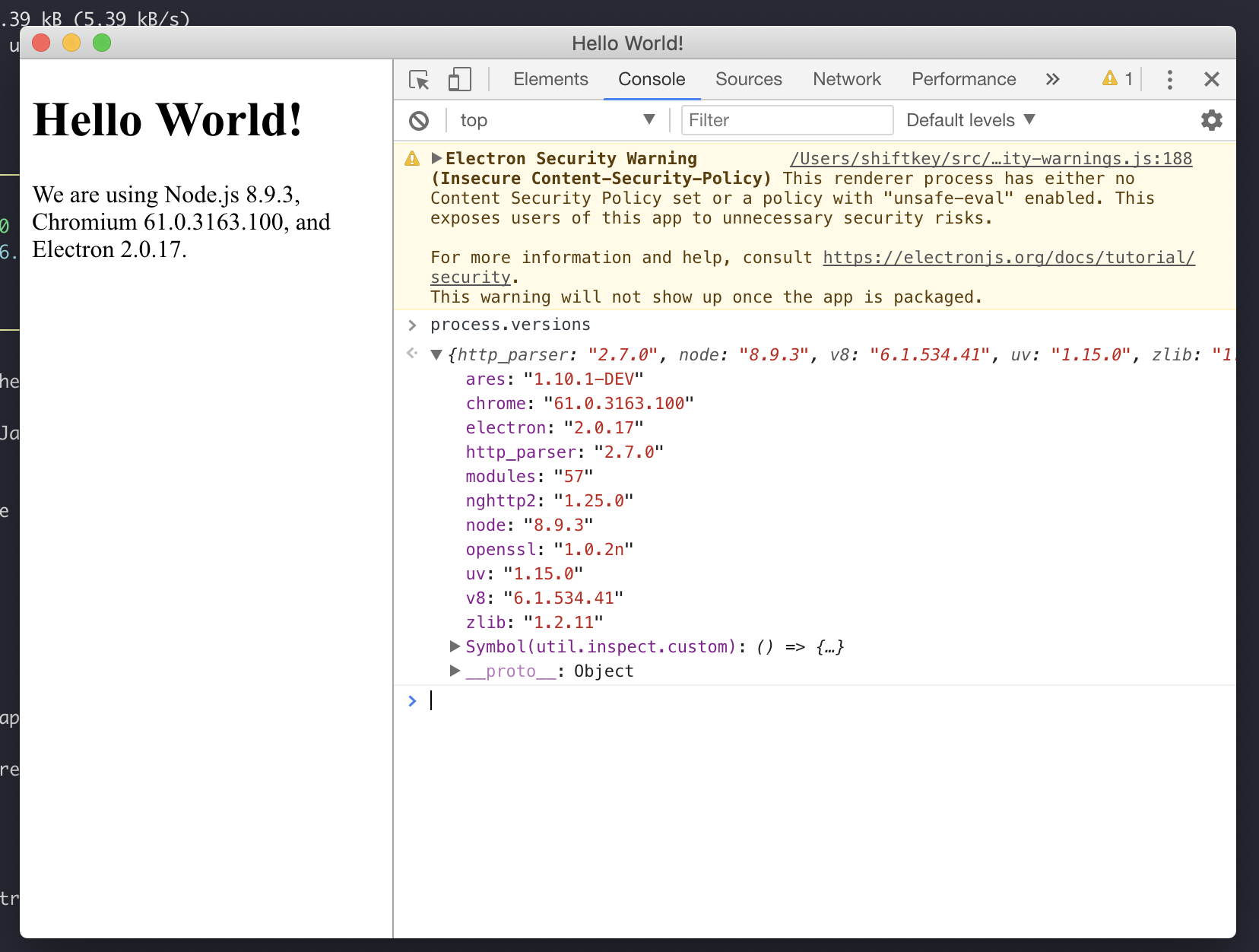The image size is (1259, 952).
Task: Open the electronjs.org security tutorial link
Action: tap(1008, 257)
